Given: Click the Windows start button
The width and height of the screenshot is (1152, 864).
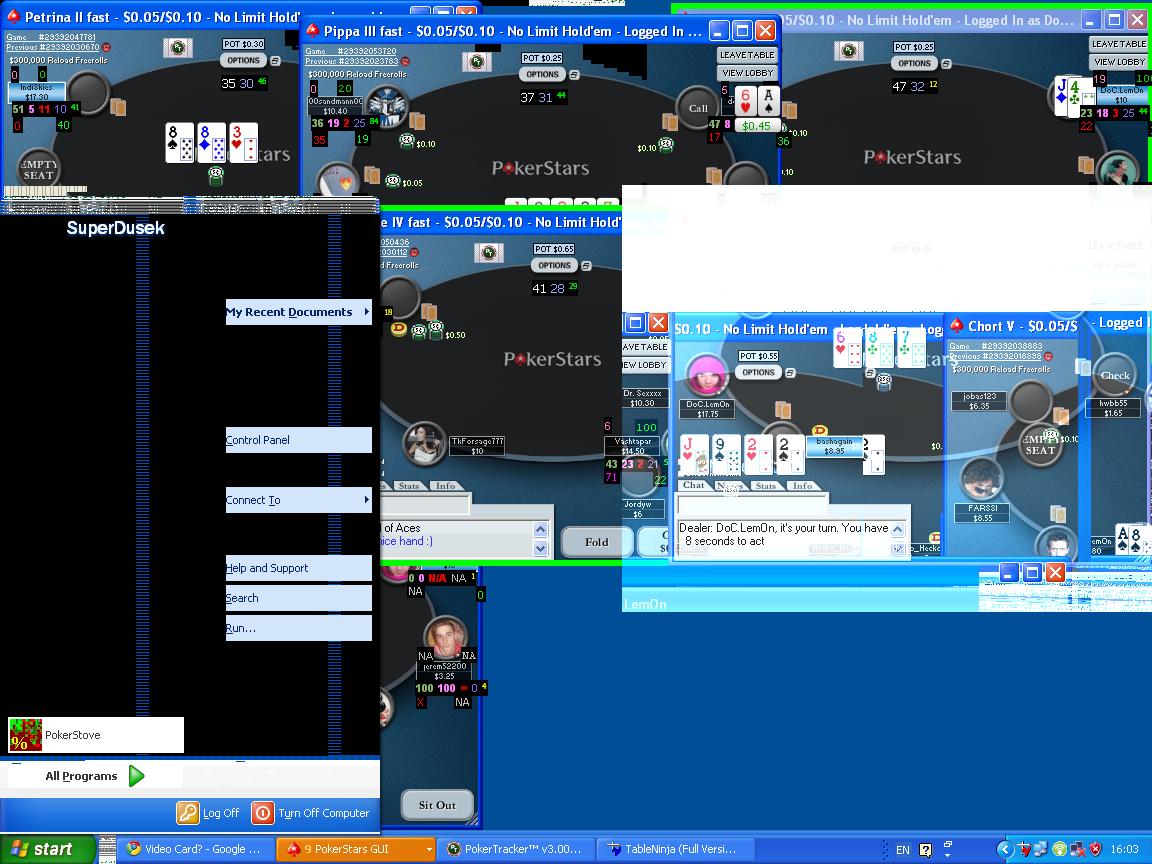Looking at the screenshot, I should click(47, 849).
